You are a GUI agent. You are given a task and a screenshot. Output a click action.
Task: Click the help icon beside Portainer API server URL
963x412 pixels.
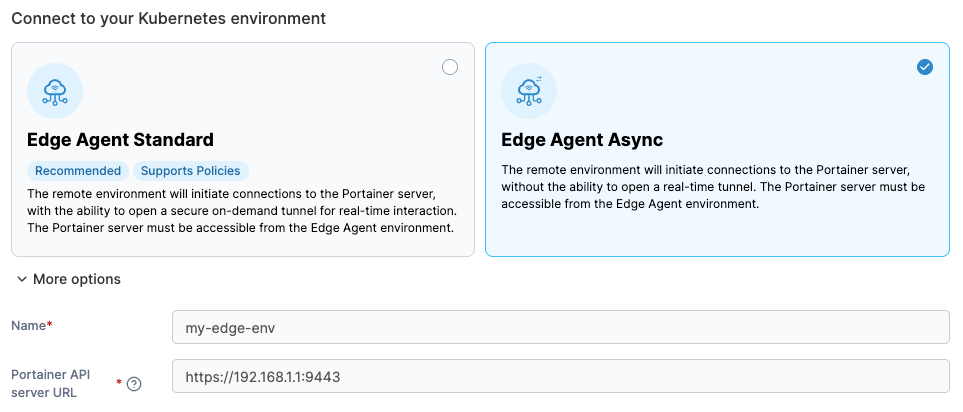pyautogui.click(x=134, y=384)
